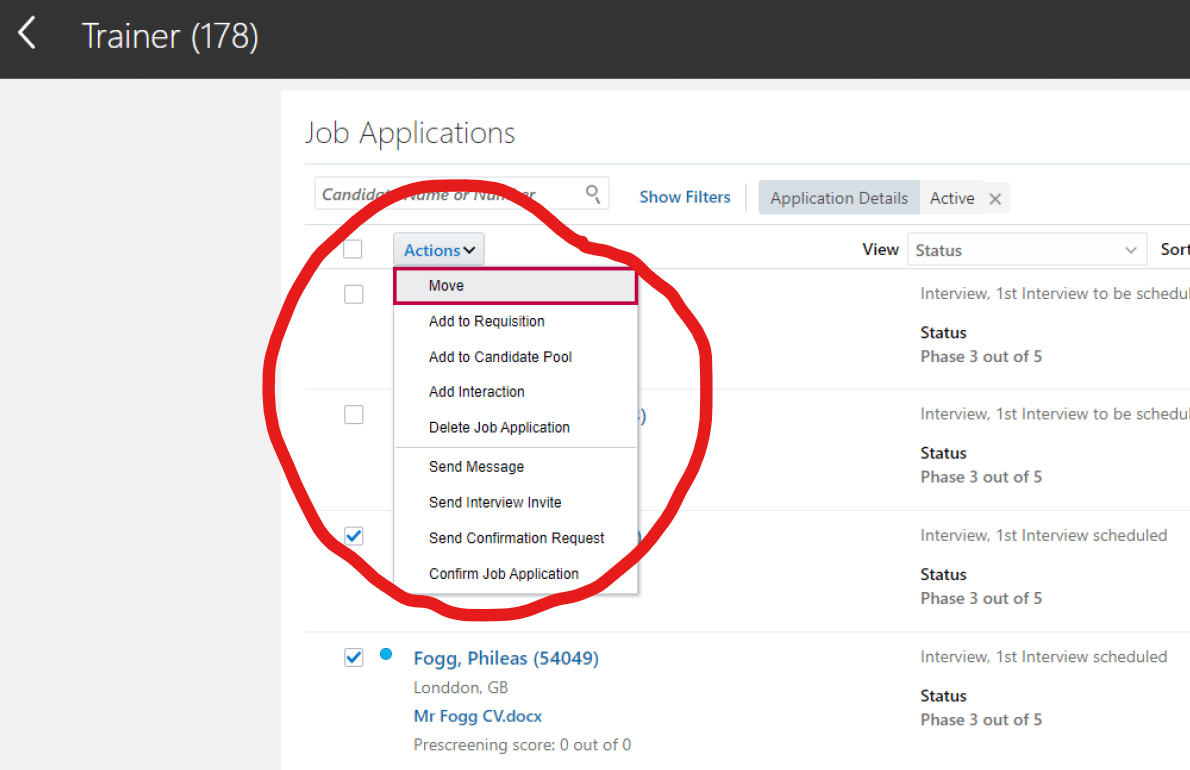The width and height of the screenshot is (1190, 770).
Task: Uncheck the Fogg, Phileas checkbox
Action: coord(353,657)
